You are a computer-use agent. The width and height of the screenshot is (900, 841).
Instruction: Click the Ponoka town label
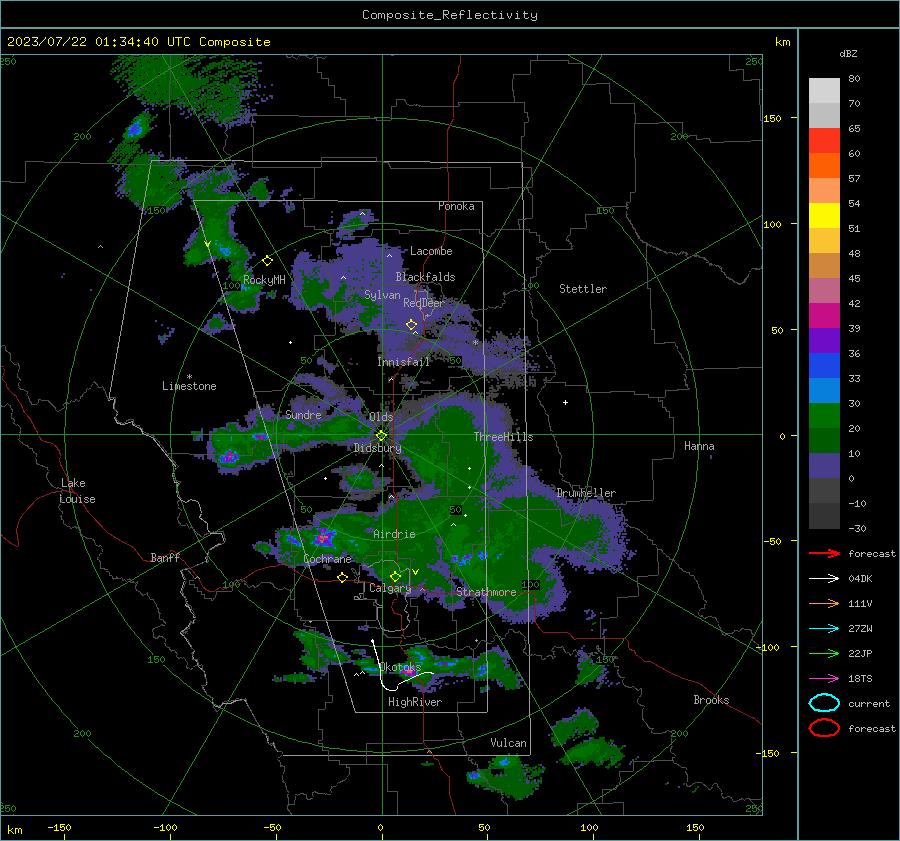[x=456, y=206]
